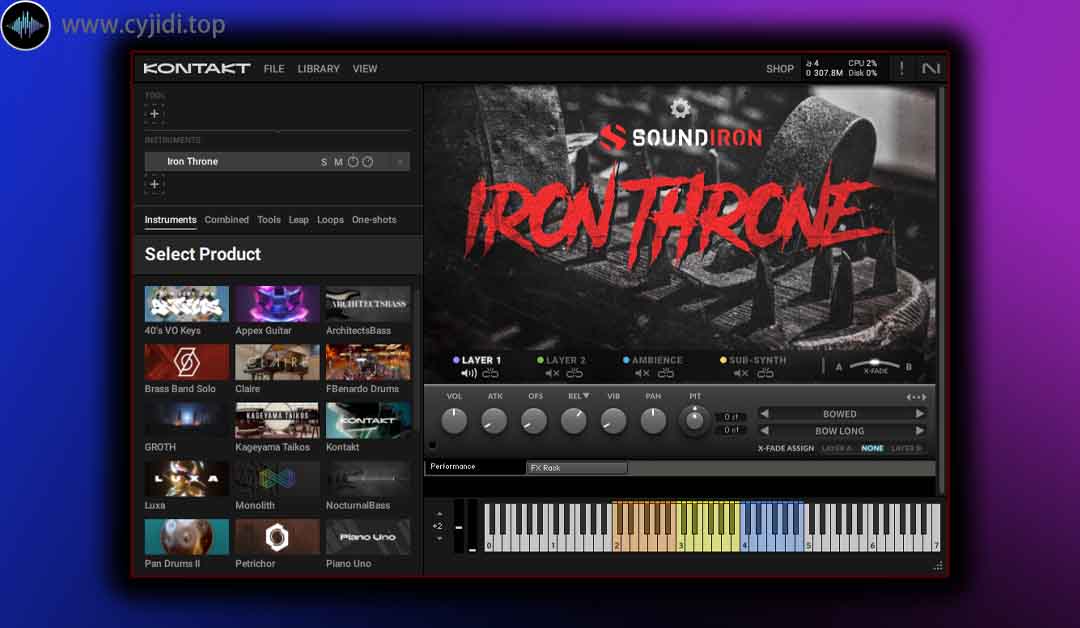The width and height of the screenshot is (1080, 628).
Task: Unmute the Sub-Synth layer speaker icon
Action: pyautogui.click(x=741, y=373)
